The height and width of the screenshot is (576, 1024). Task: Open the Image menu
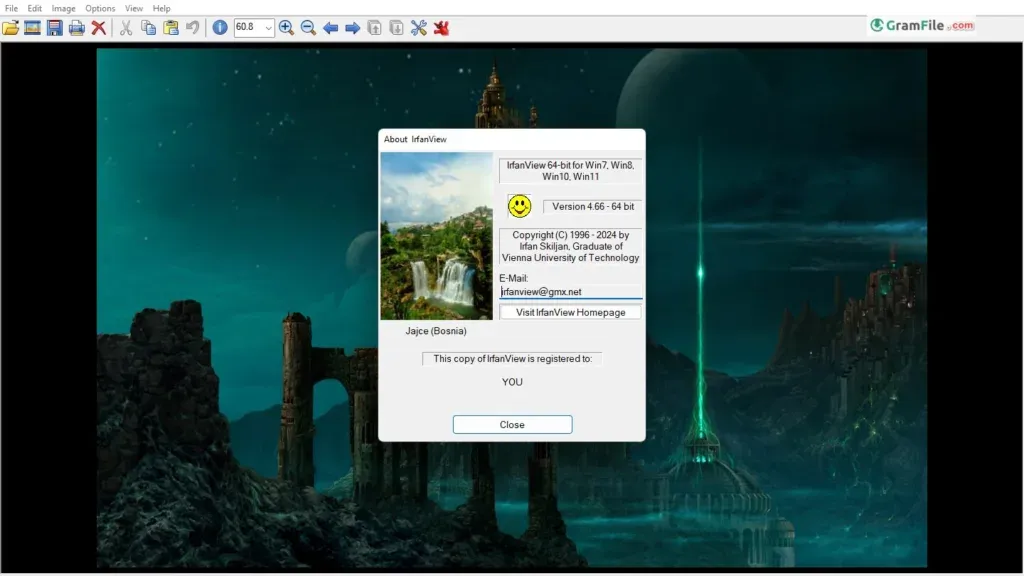(63, 8)
